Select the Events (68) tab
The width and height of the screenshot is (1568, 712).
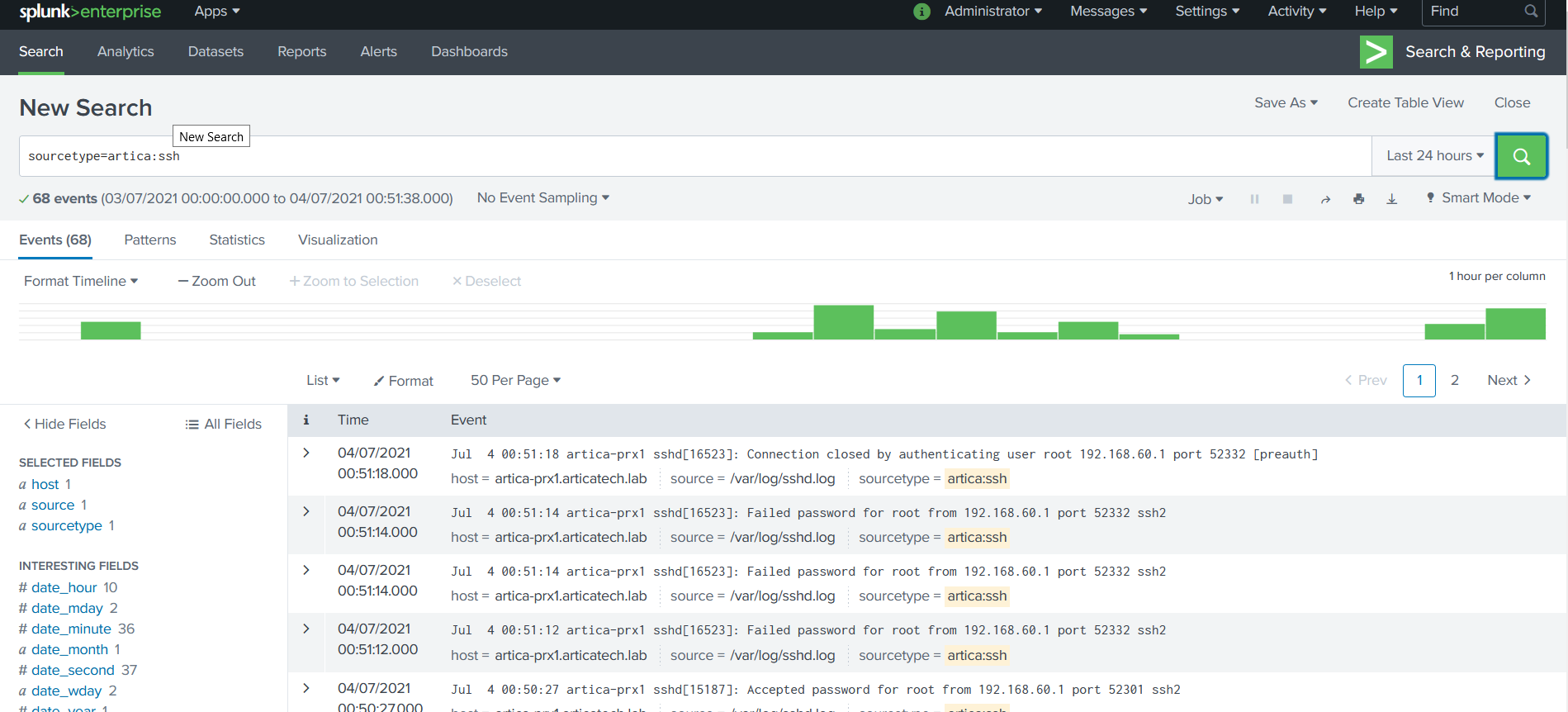[x=55, y=240]
